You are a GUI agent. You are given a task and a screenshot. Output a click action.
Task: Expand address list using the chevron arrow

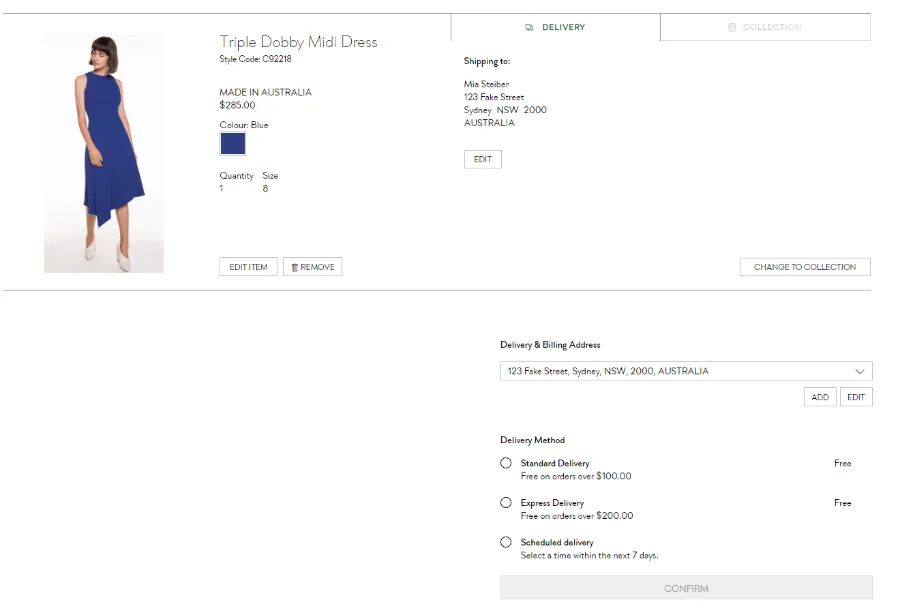click(x=860, y=371)
